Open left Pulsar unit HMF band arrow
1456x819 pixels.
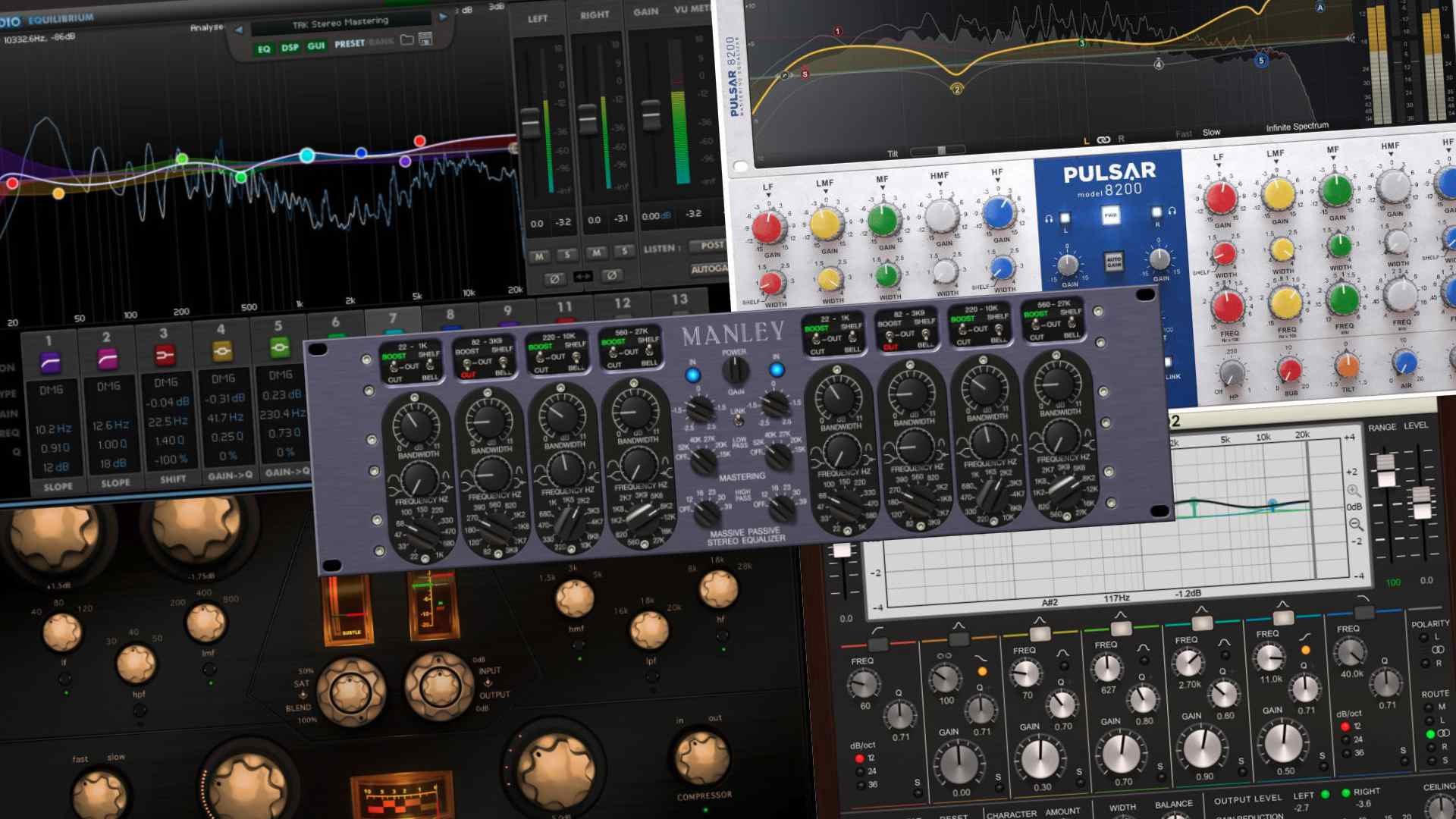940,184
